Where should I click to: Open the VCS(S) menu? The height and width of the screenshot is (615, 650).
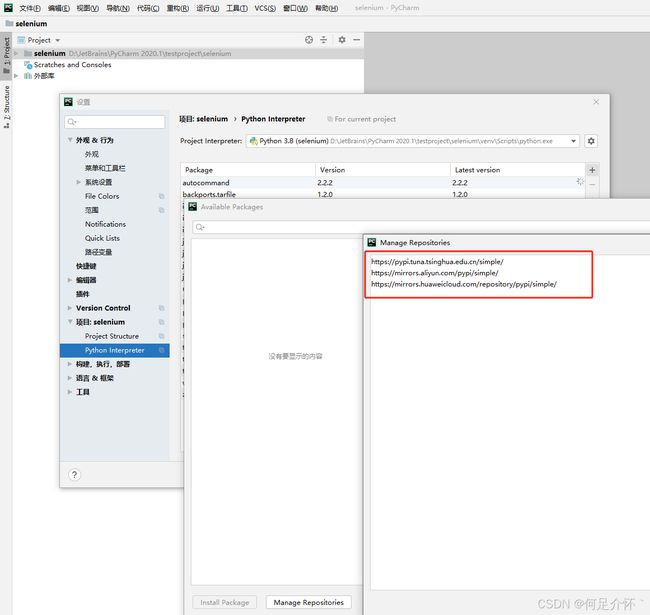pyautogui.click(x=265, y=8)
